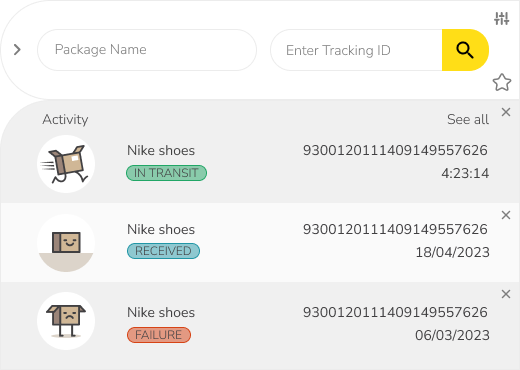Open the See all activity link
This screenshot has height=370, width=520.
(468, 119)
